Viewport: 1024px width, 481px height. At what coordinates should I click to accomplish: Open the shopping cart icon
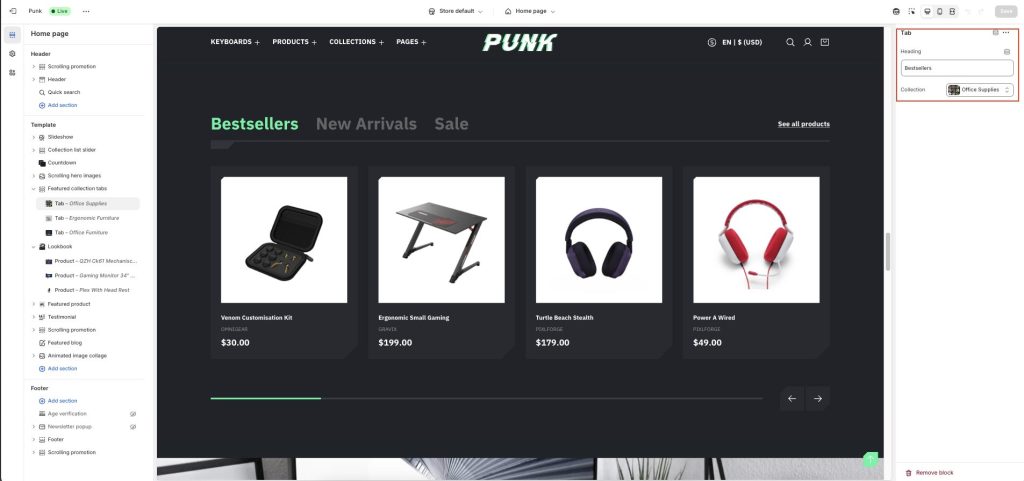click(x=825, y=42)
